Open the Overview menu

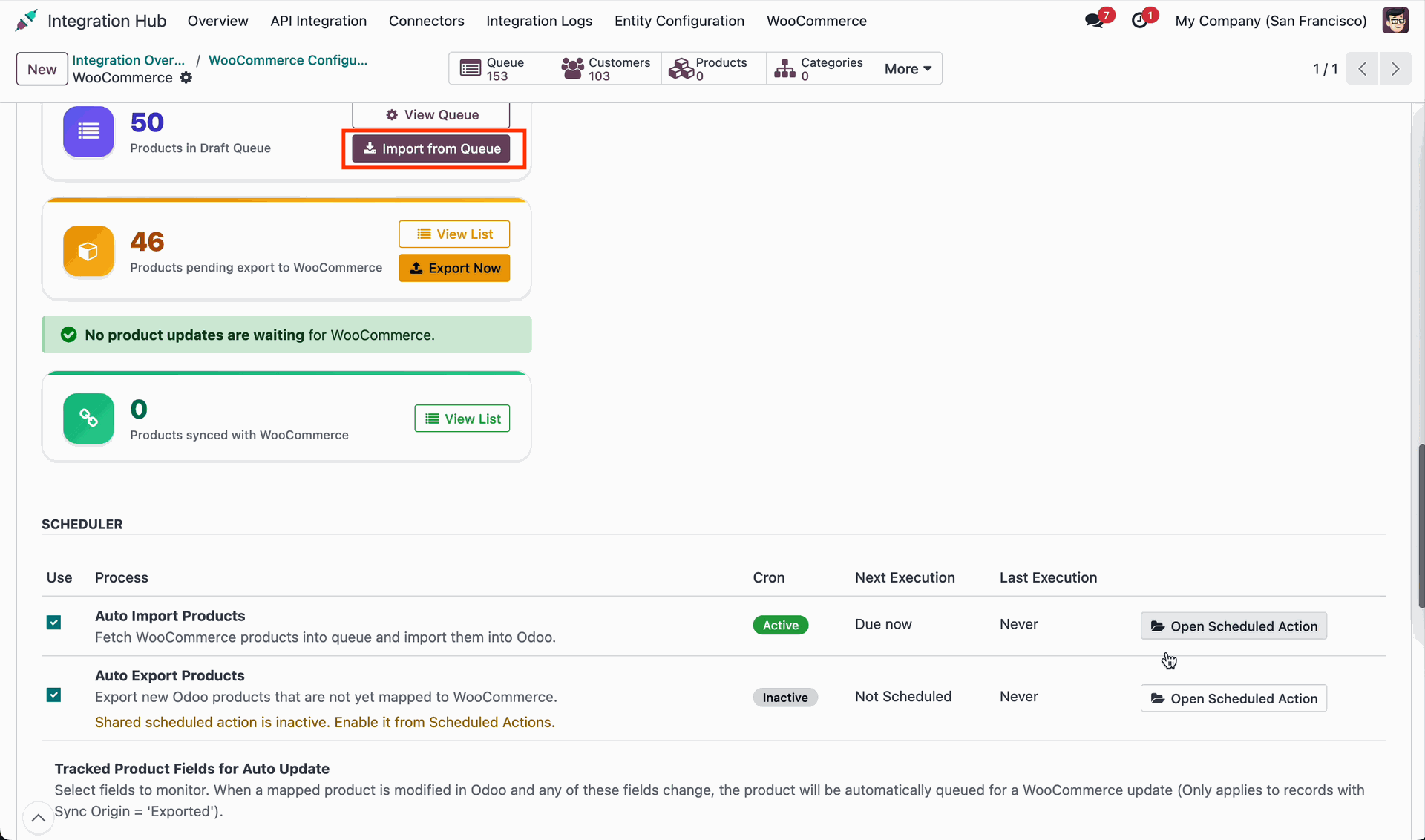217,21
